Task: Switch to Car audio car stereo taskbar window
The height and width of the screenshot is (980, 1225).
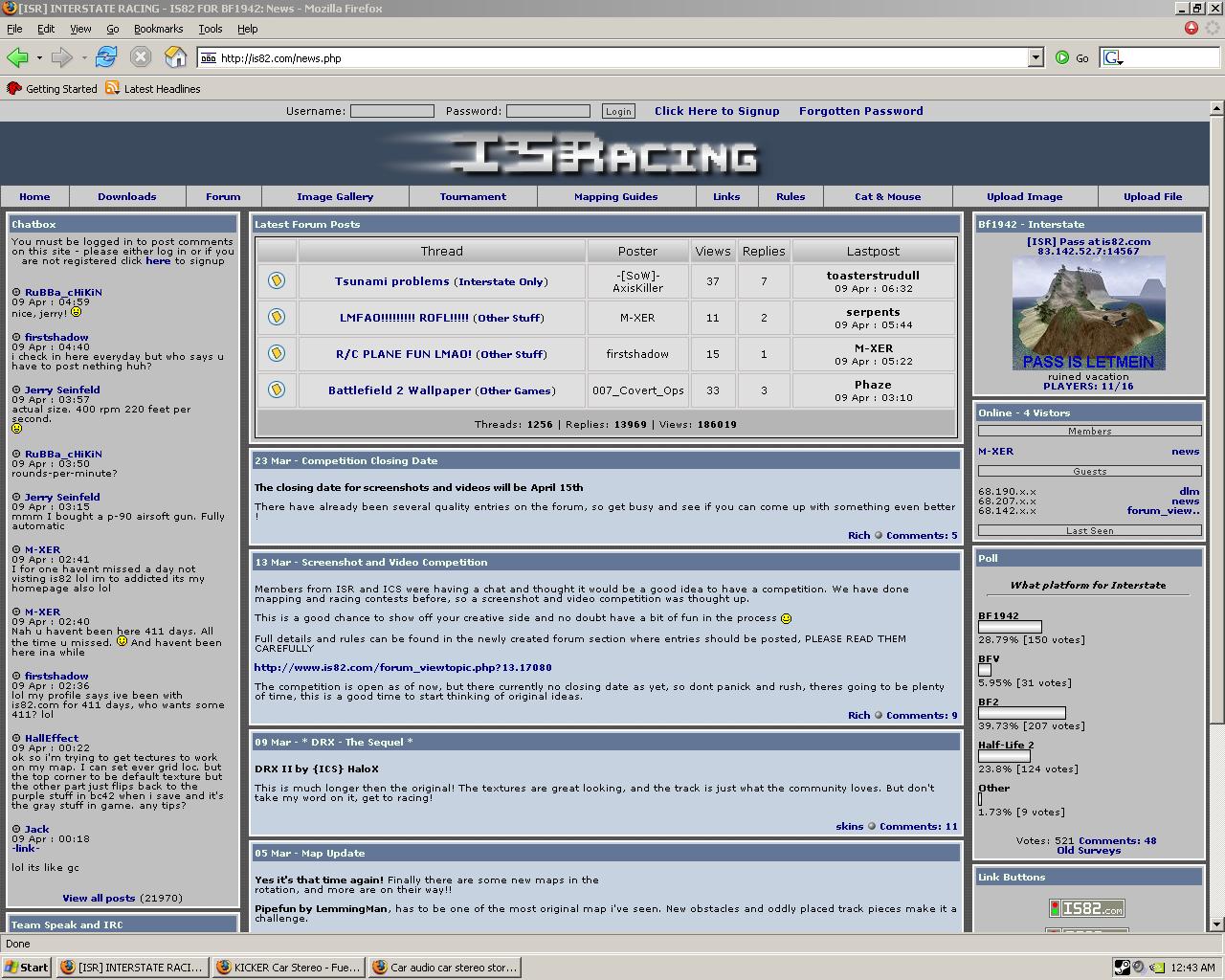Action: click(444, 967)
